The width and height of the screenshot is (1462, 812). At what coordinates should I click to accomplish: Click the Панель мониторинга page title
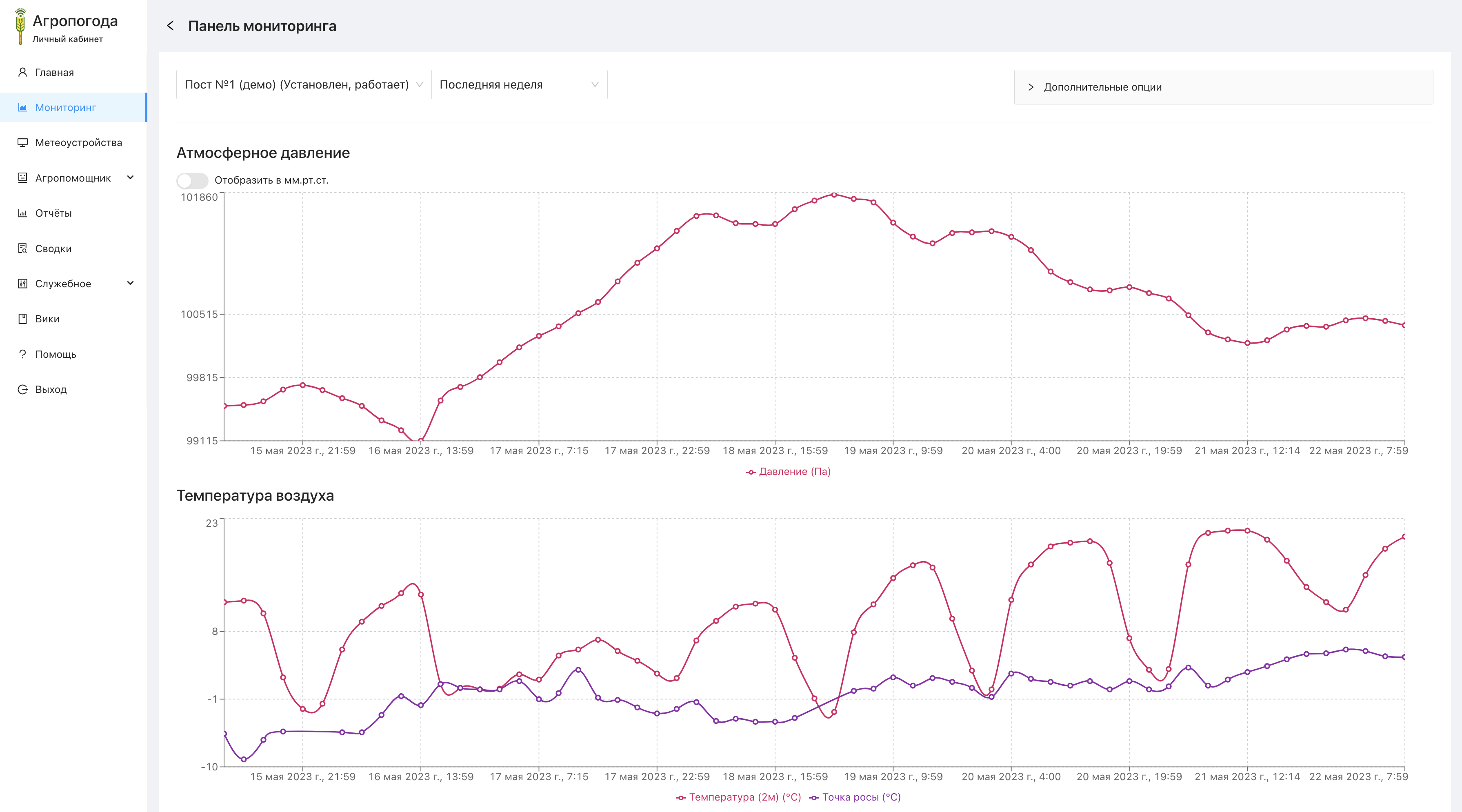point(262,26)
